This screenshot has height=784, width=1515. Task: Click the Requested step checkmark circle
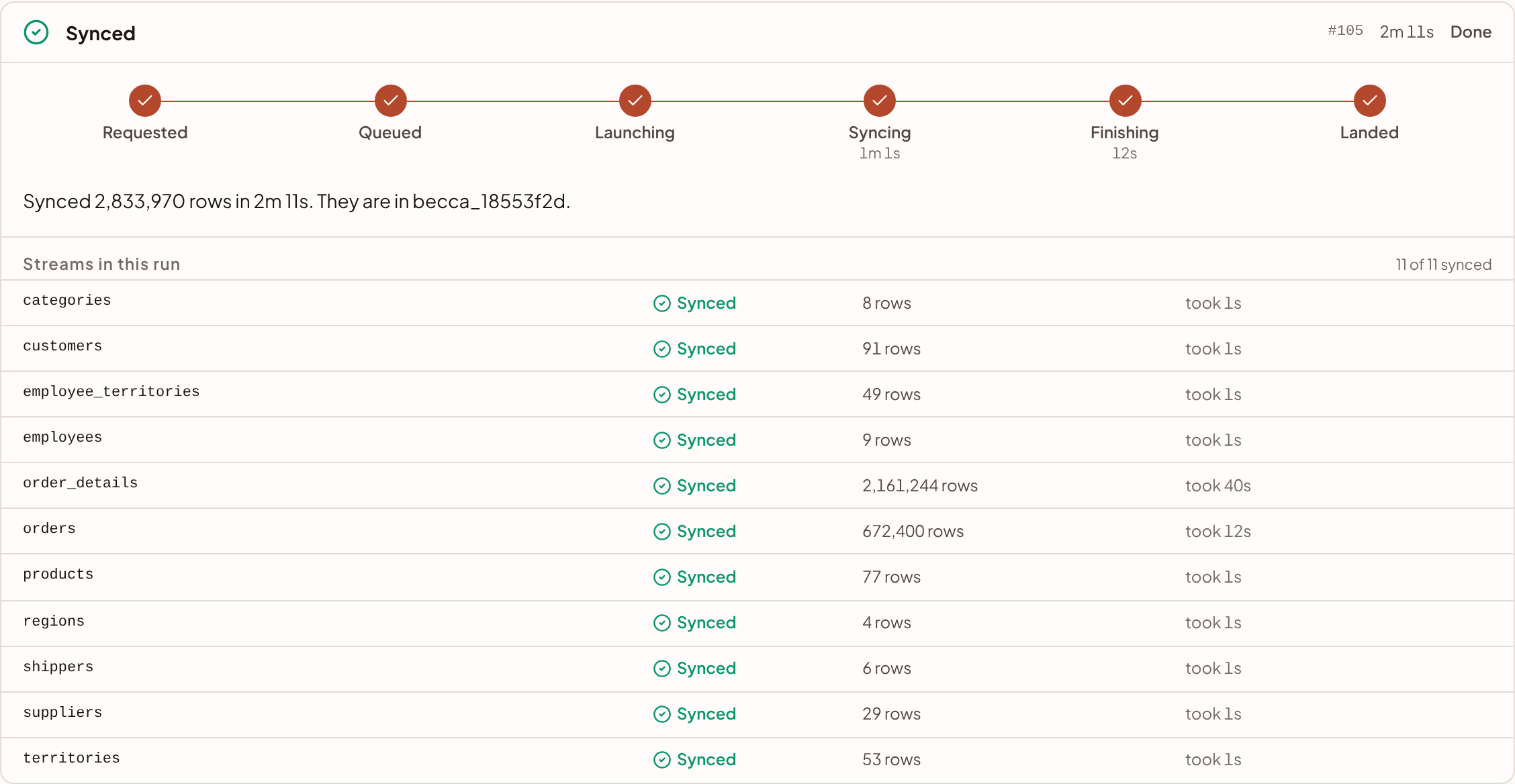tap(145, 101)
